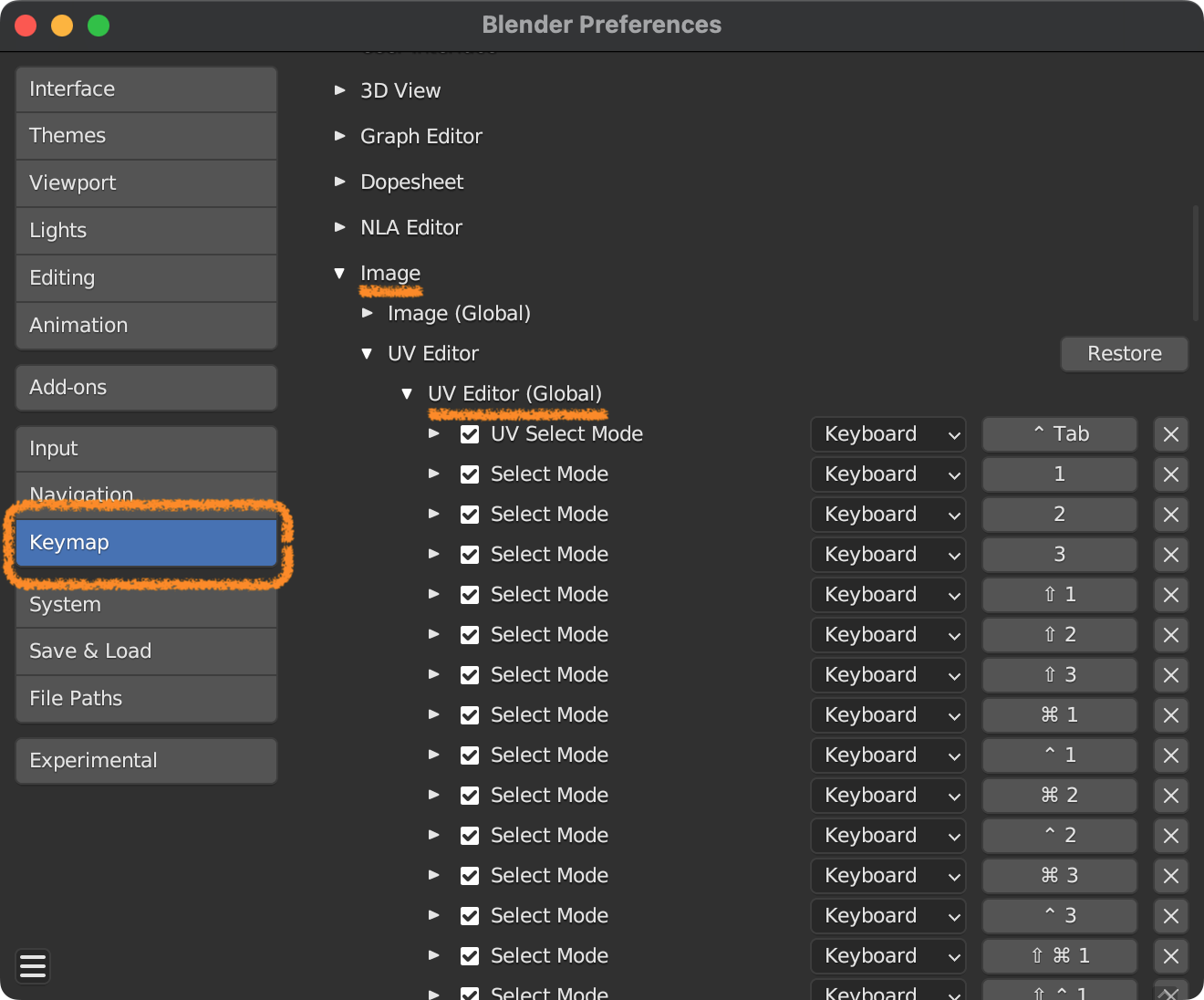Screen dimensions: 1204x1000
Task: Delete the ⇧ 2 shortcut entry
Action: point(1171,635)
